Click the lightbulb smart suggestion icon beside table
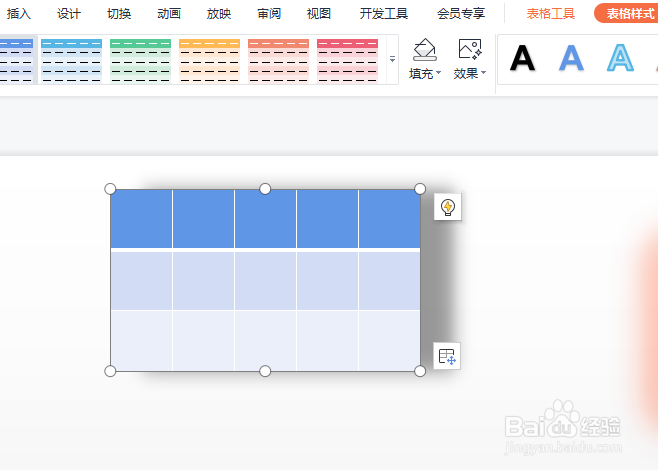 pyautogui.click(x=447, y=207)
